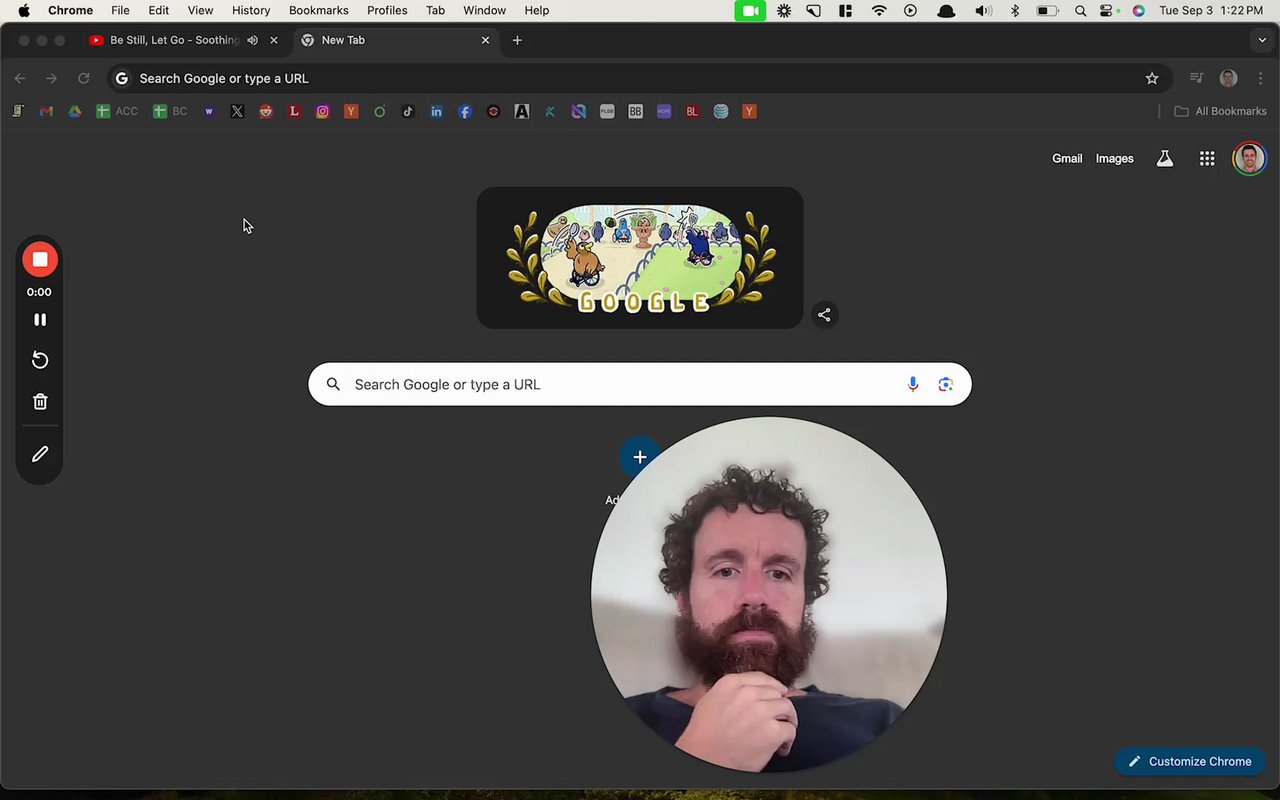Expand the tab search dropdown arrow

tap(1262, 40)
